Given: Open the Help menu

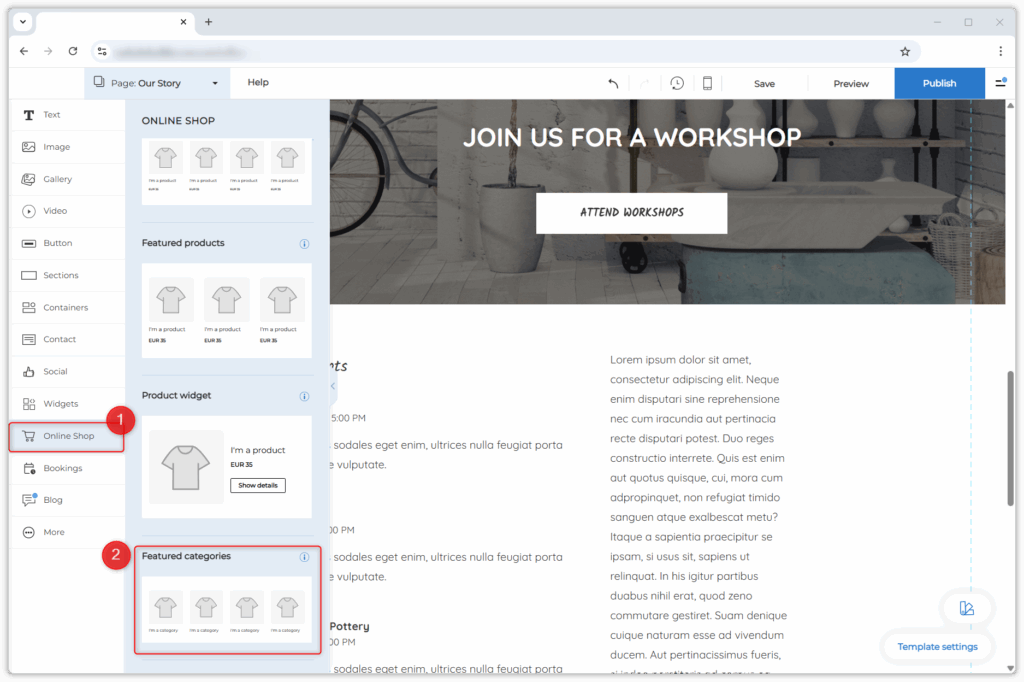Looking at the screenshot, I should click(258, 82).
